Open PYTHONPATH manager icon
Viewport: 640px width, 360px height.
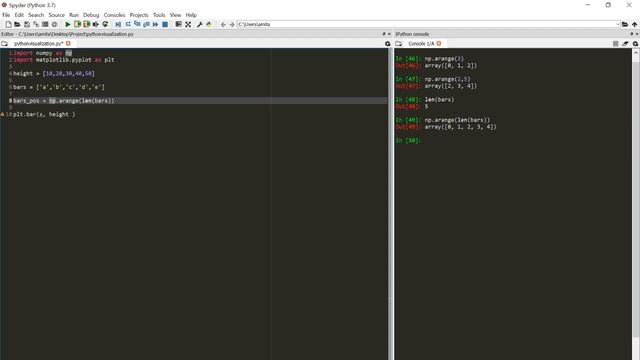pyautogui.click(x=209, y=24)
